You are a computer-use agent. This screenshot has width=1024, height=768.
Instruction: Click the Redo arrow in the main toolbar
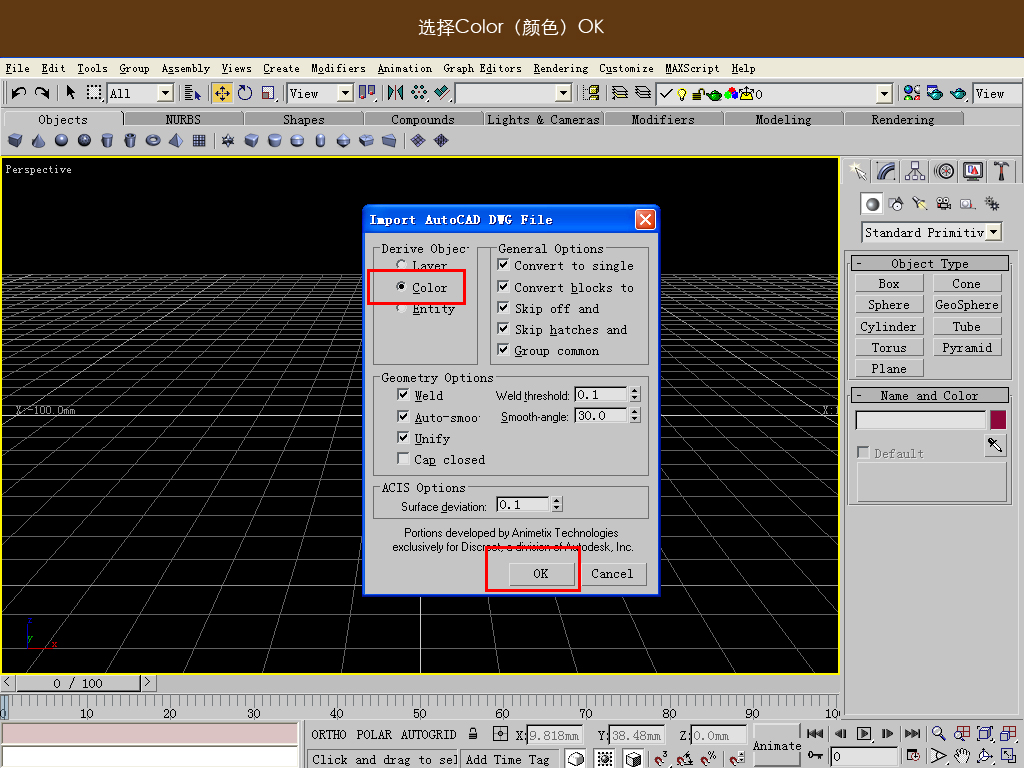(x=42, y=93)
